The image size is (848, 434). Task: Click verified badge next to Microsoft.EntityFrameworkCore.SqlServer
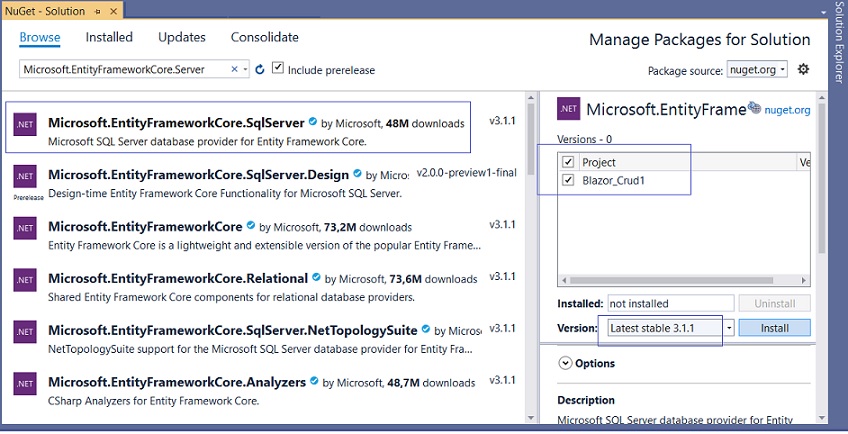(x=313, y=122)
